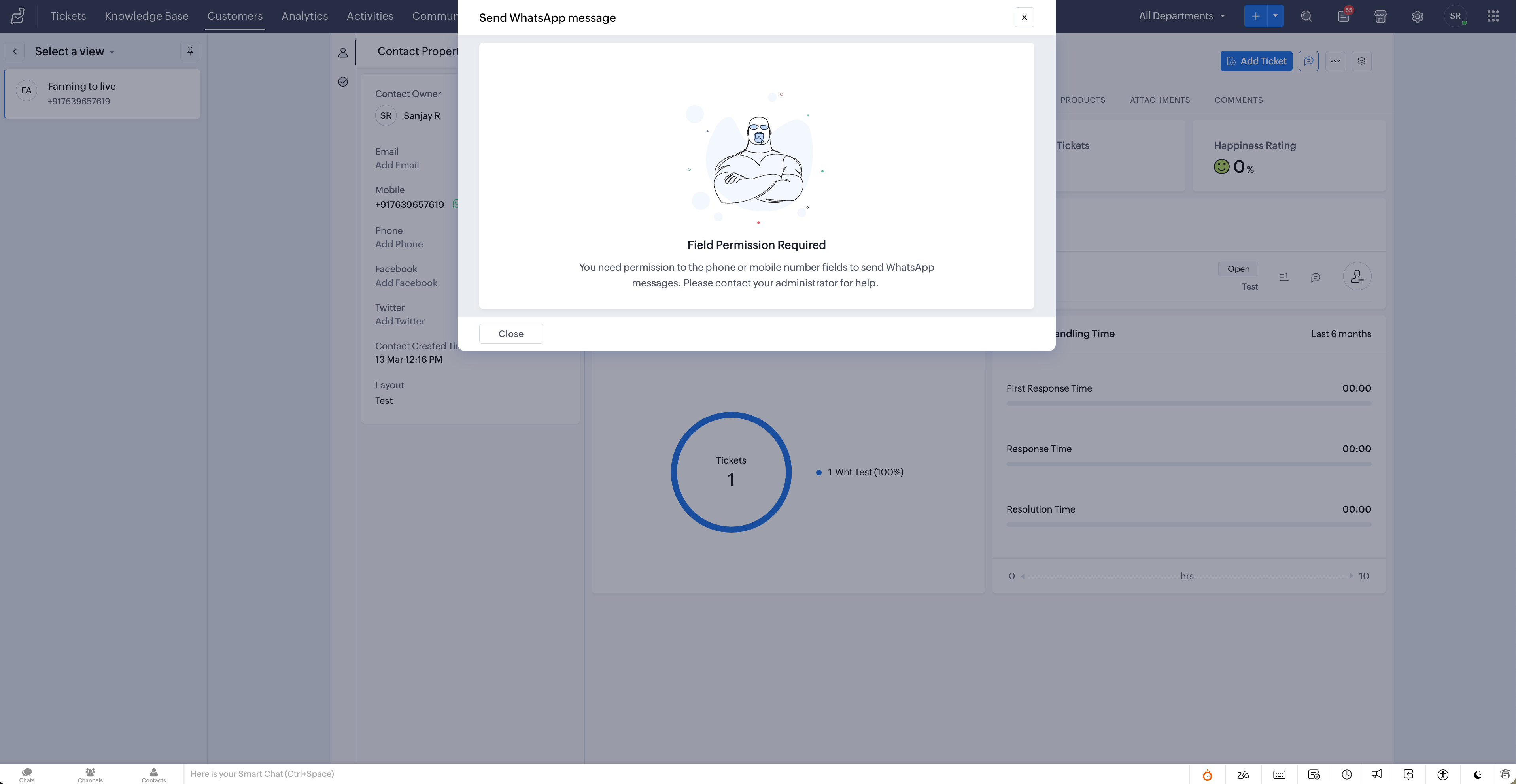Open the contact profile person icon

pyautogui.click(x=343, y=52)
